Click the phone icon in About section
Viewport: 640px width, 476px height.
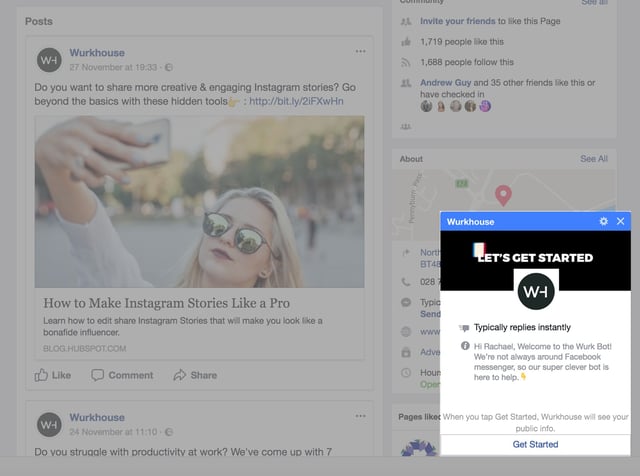406,282
